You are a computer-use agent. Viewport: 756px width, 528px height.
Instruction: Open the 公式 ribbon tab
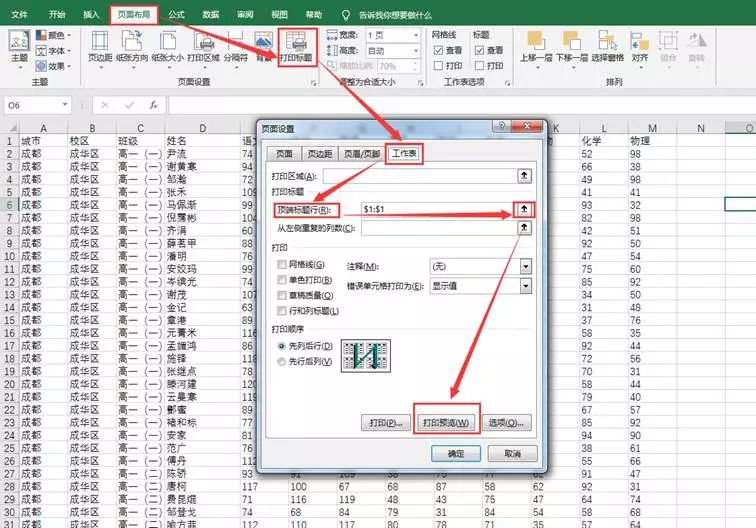tap(176, 14)
